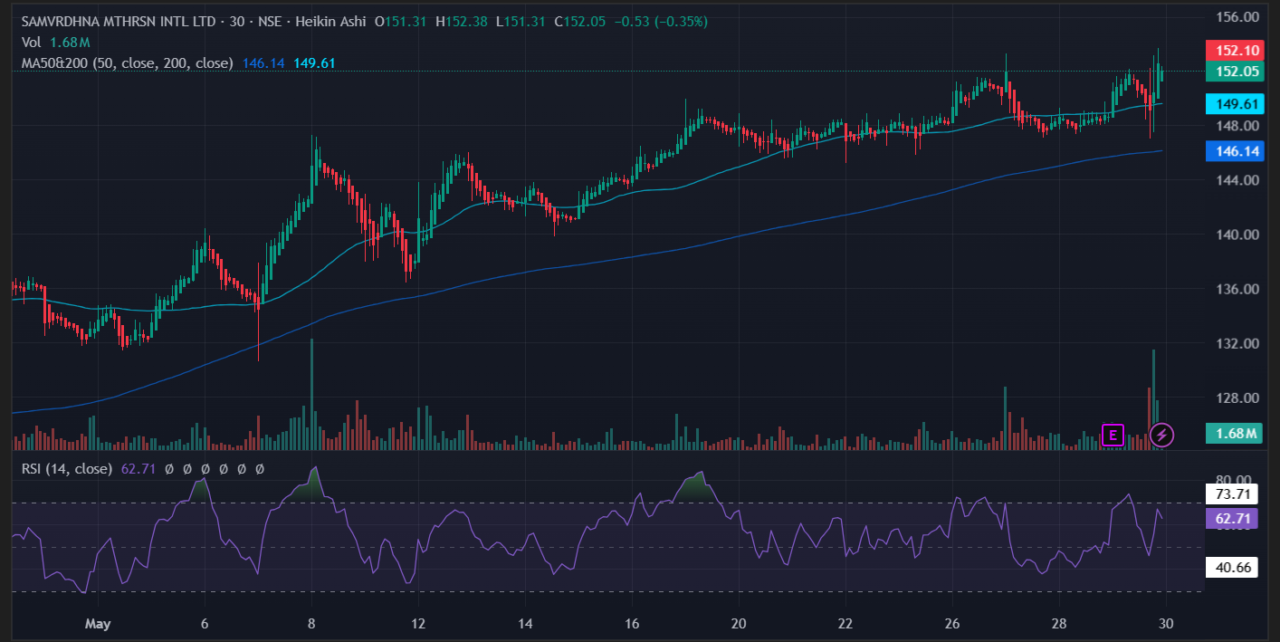Click the '20' date on time axis
This screenshot has height=642, width=1280.
[738, 624]
